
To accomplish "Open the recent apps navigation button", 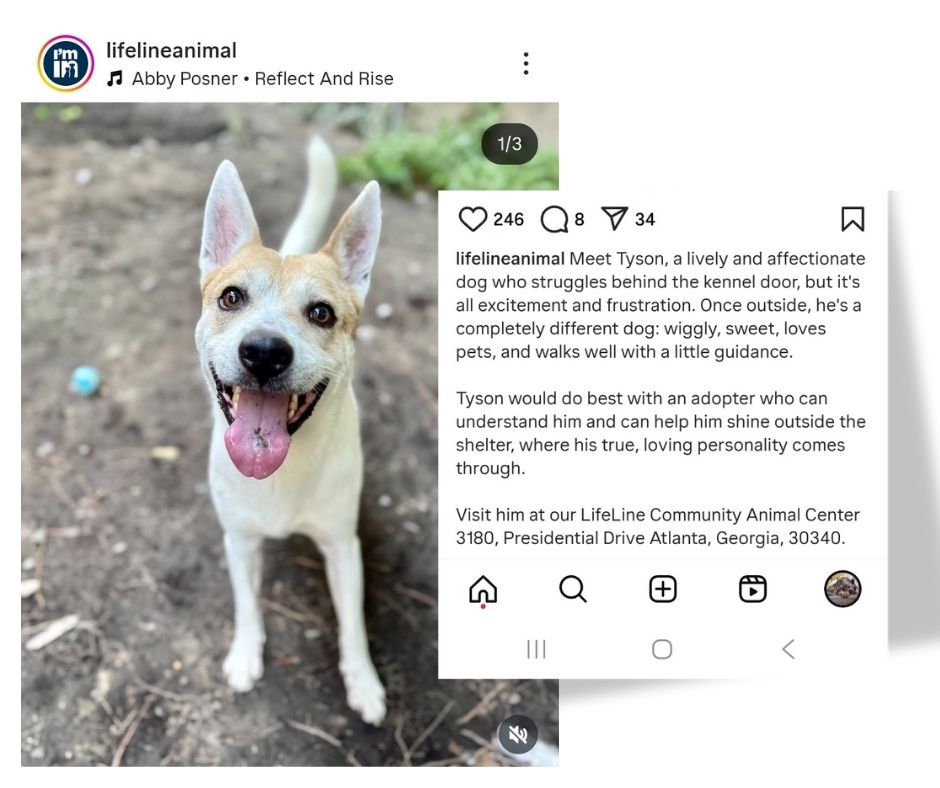I will (x=536, y=649).
